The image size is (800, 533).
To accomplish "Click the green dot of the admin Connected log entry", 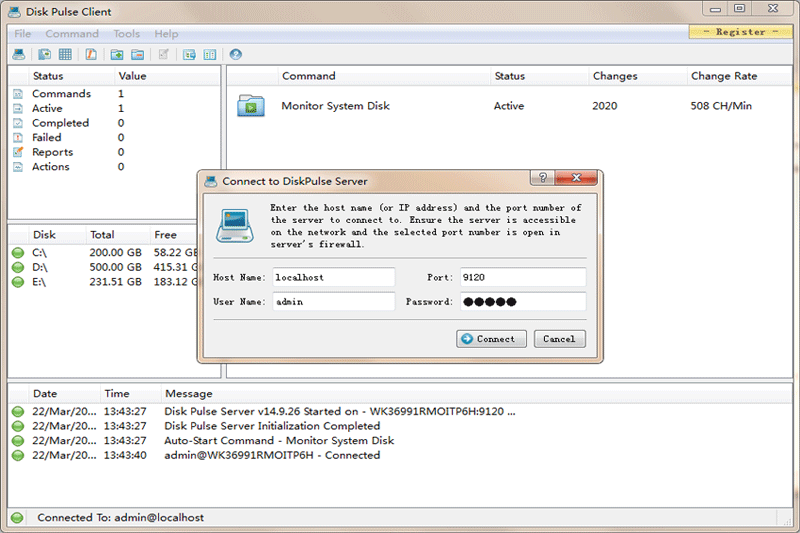I will pyautogui.click(x=18, y=455).
